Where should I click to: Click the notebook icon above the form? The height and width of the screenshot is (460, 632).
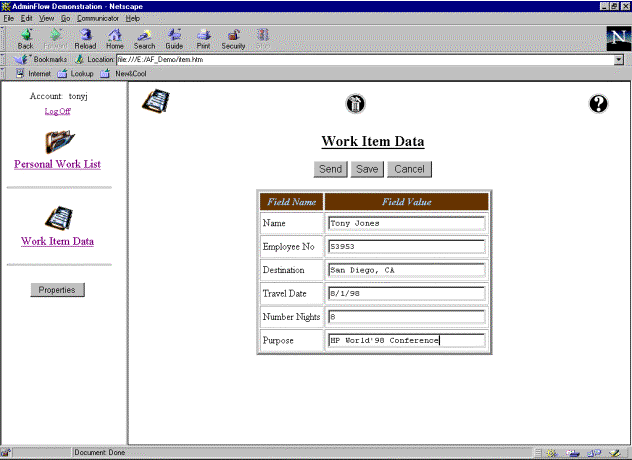click(x=155, y=102)
